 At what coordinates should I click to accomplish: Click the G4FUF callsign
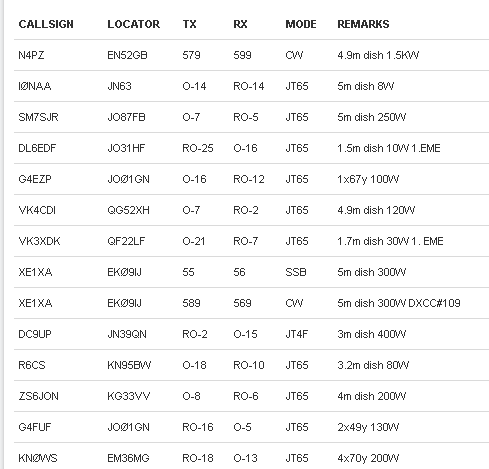pos(35,427)
